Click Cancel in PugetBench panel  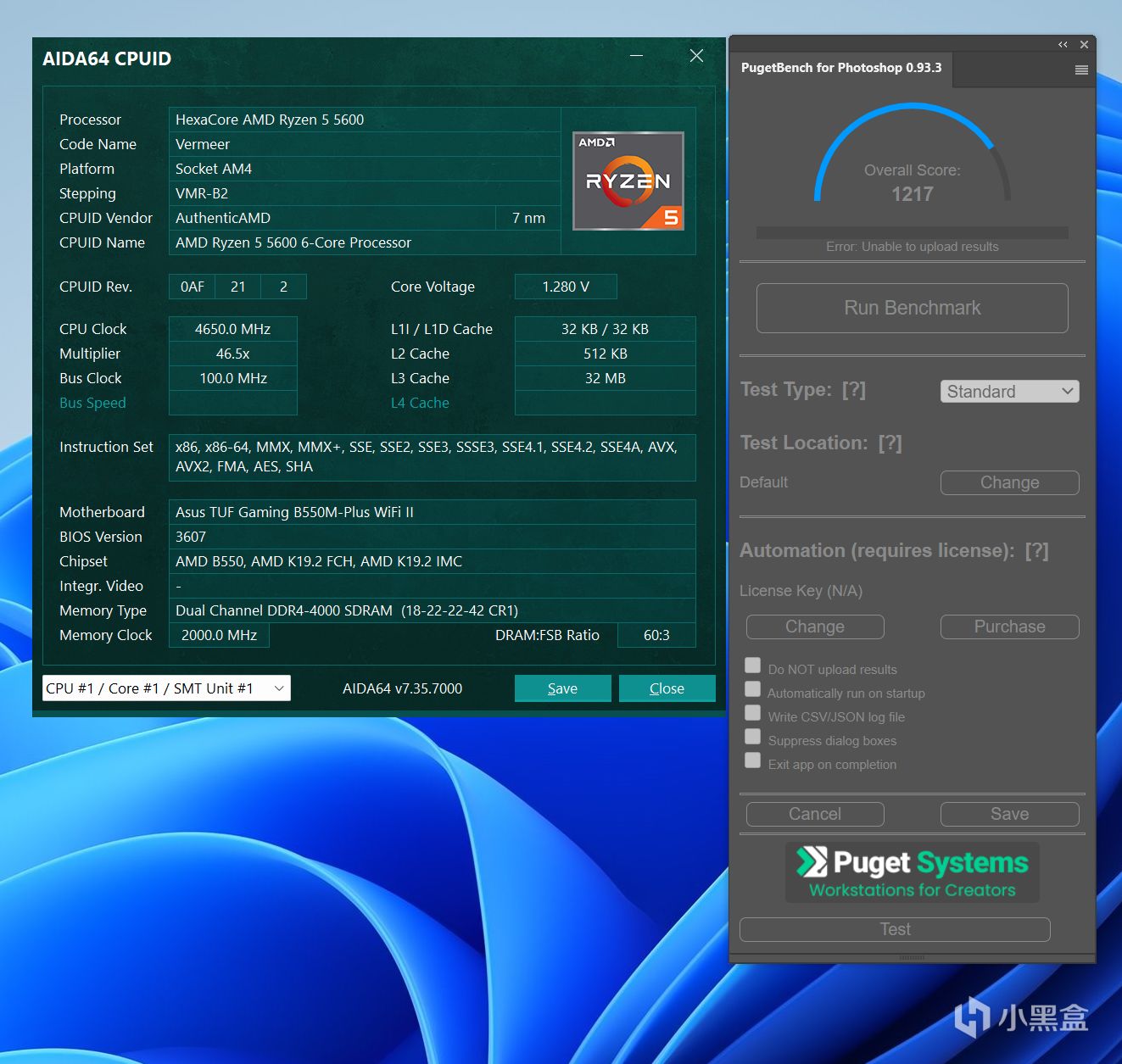tap(815, 814)
